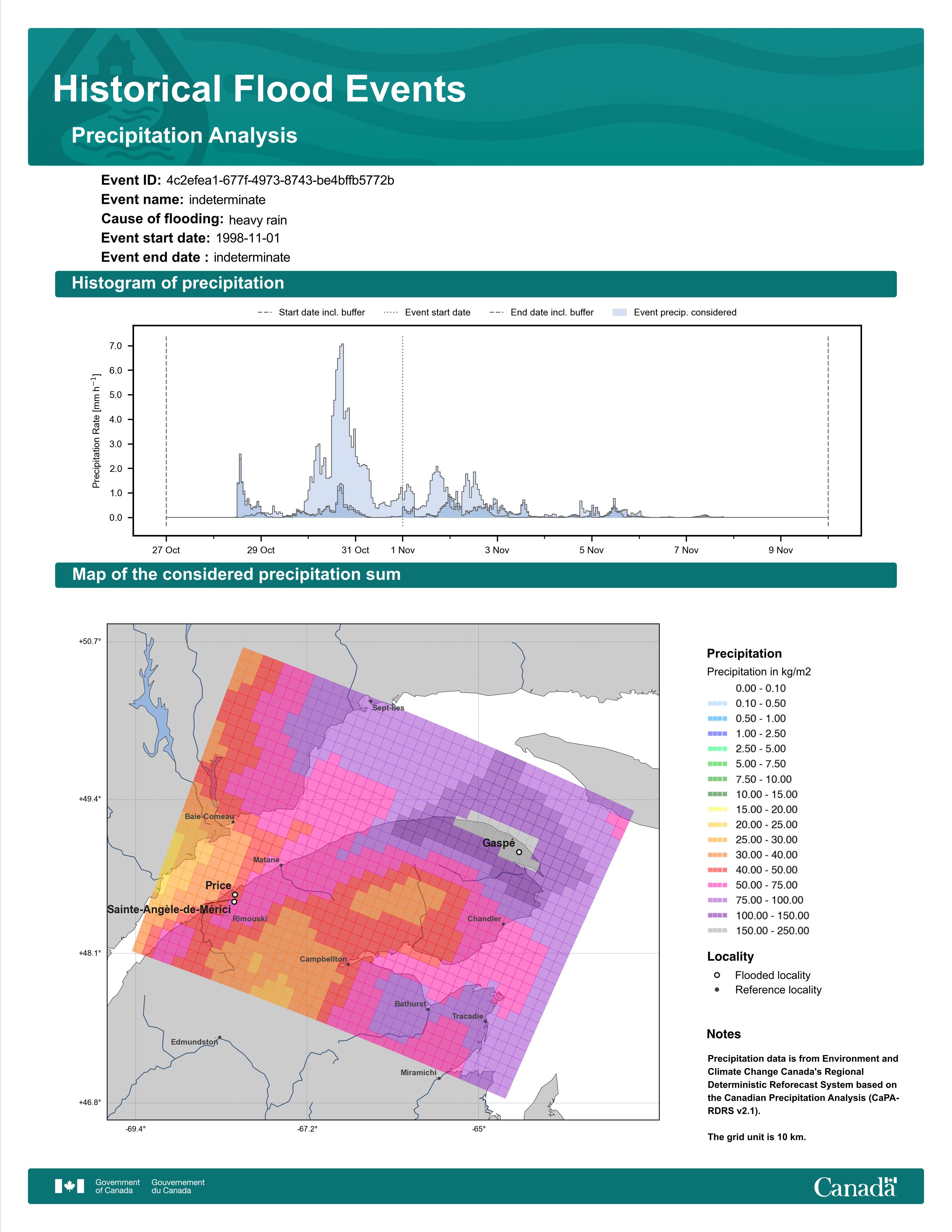This screenshot has width=952, height=1232.
Task: Click the Event precip. considered legend patch
Action: [x=619, y=312]
